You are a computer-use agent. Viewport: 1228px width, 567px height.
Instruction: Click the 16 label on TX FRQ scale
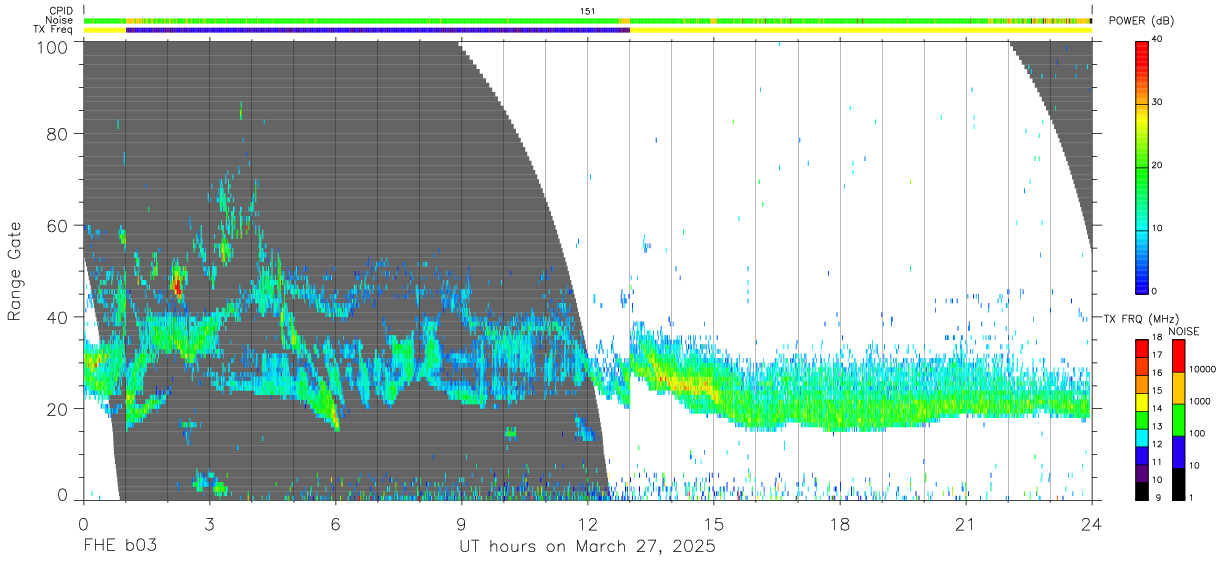[x=1158, y=372]
